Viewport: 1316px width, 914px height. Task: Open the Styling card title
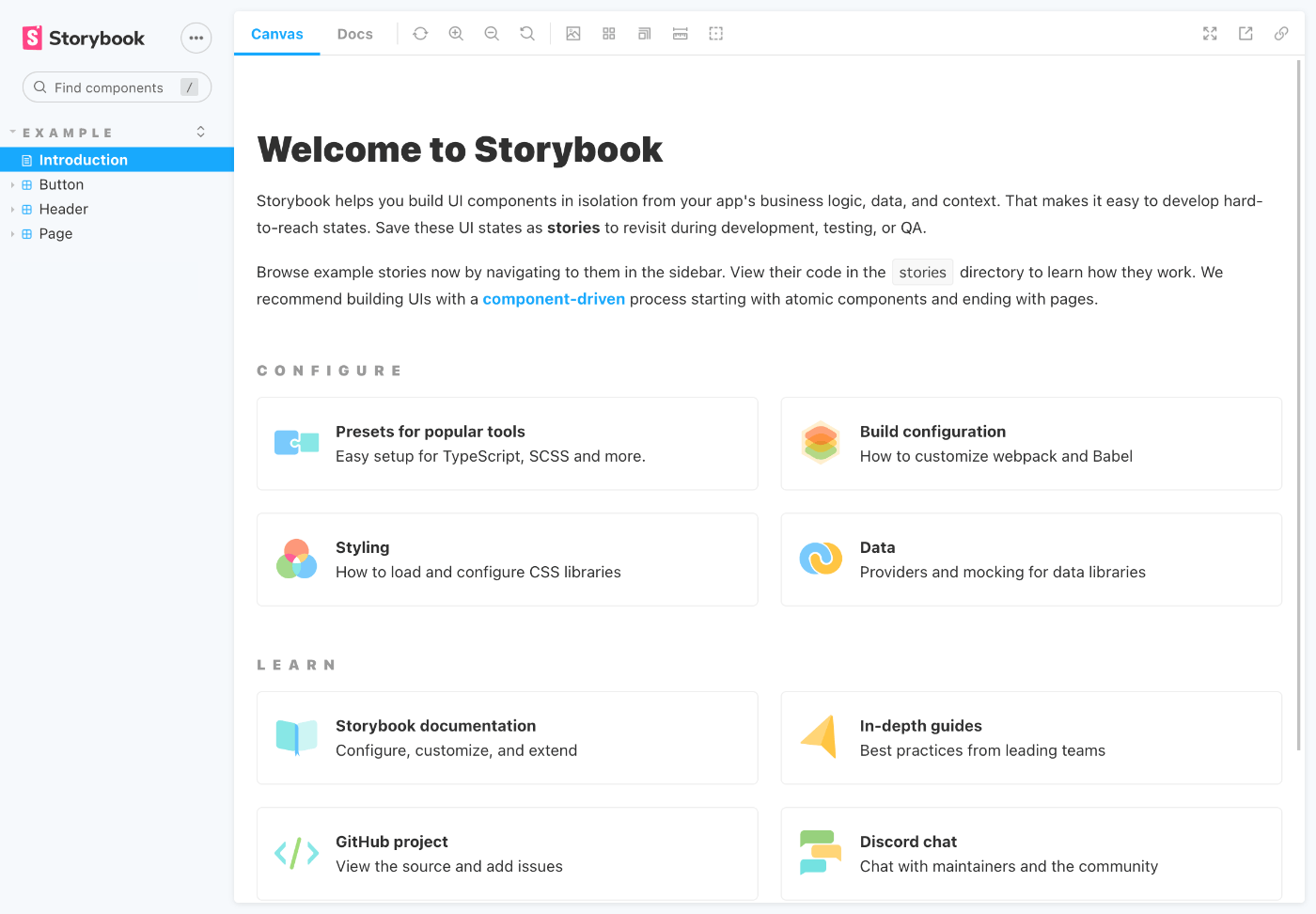pos(363,547)
